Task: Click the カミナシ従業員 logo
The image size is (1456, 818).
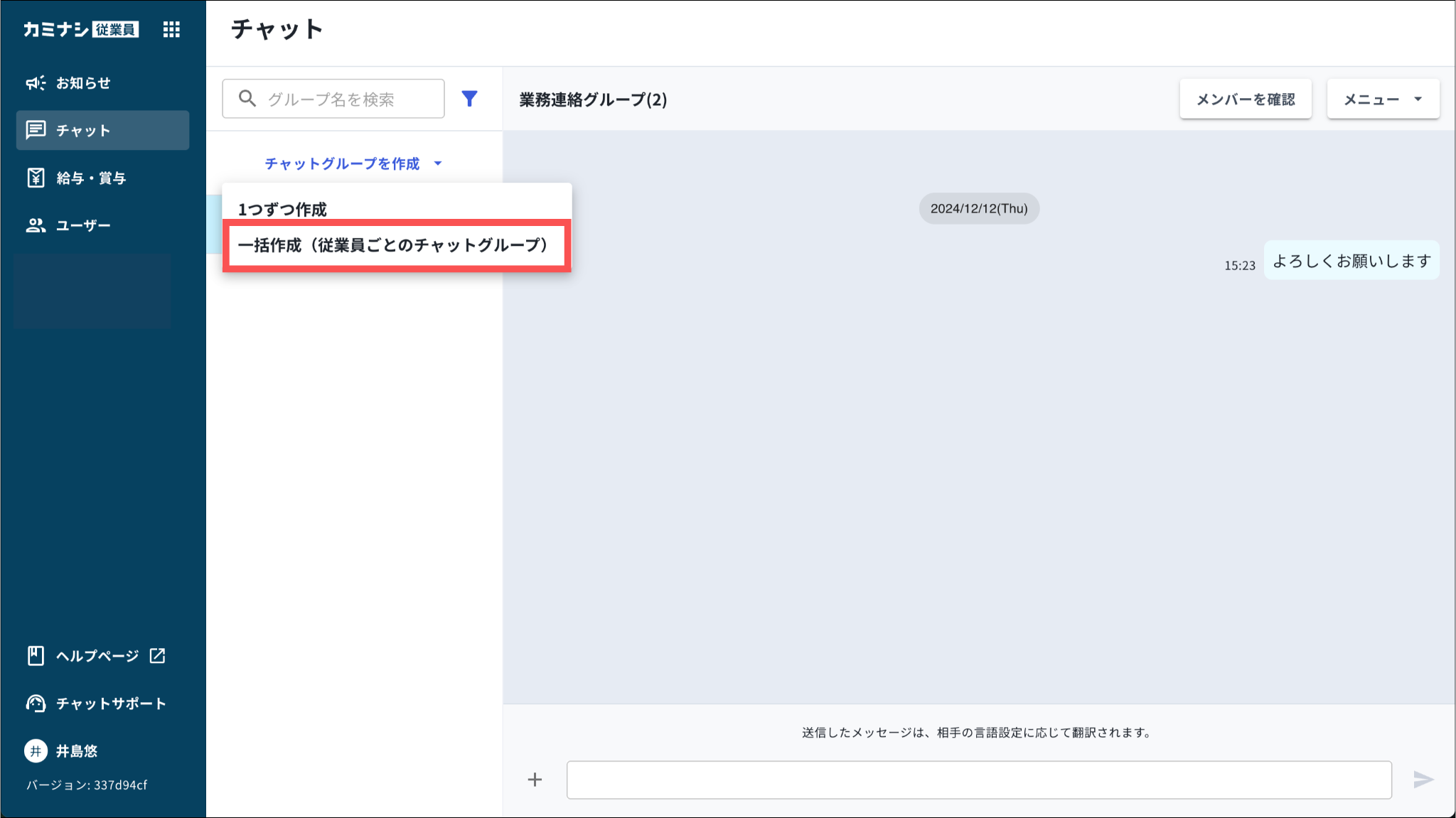Action: click(x=80, y=29)
